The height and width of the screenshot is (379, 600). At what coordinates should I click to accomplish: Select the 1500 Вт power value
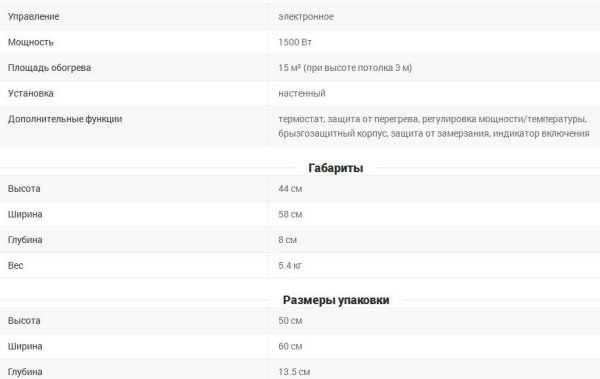(295, 42)
